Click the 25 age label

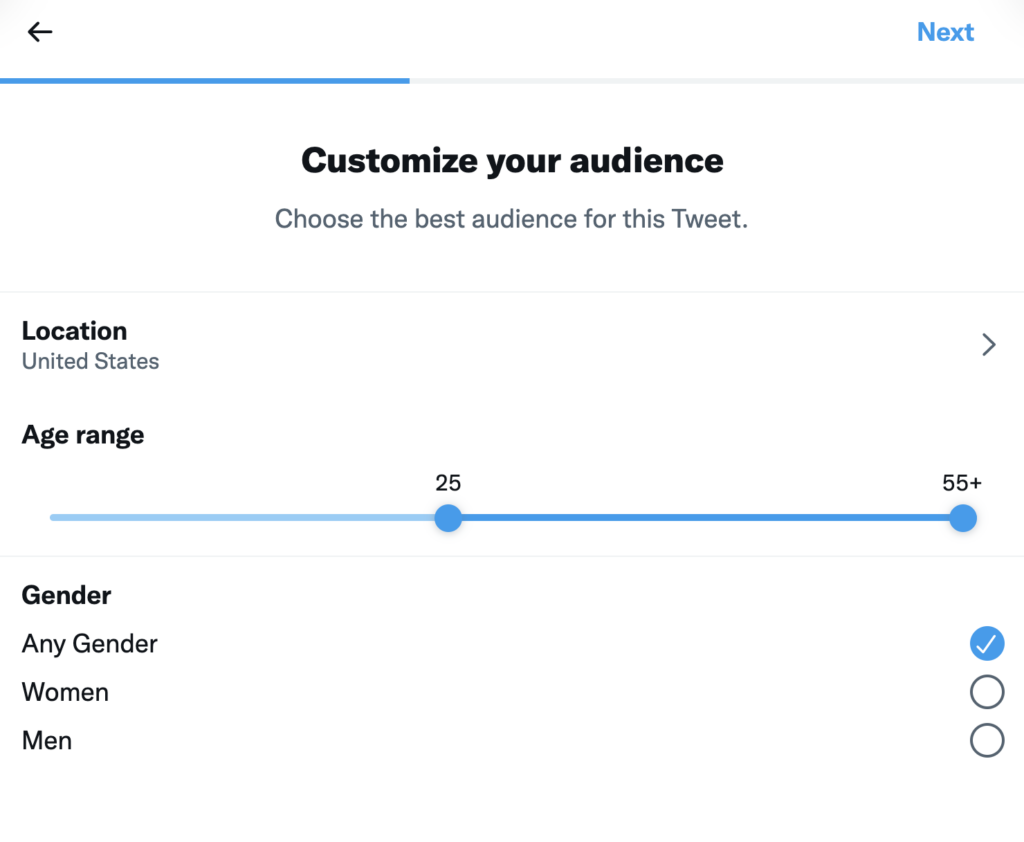click(448, 483)
